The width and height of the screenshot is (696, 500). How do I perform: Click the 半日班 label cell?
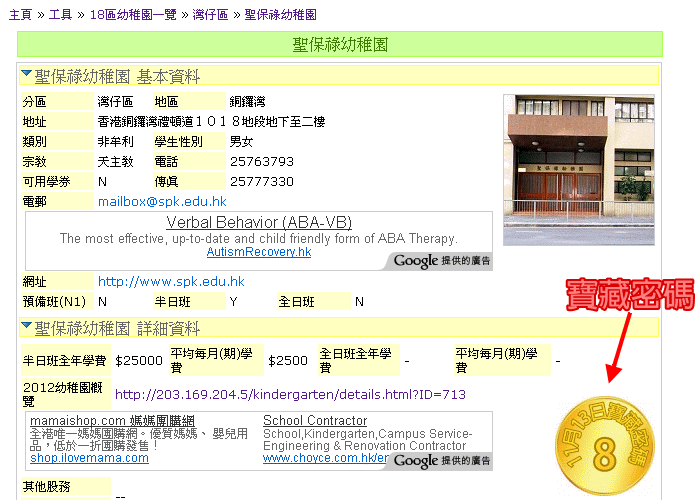click(189, 302)
